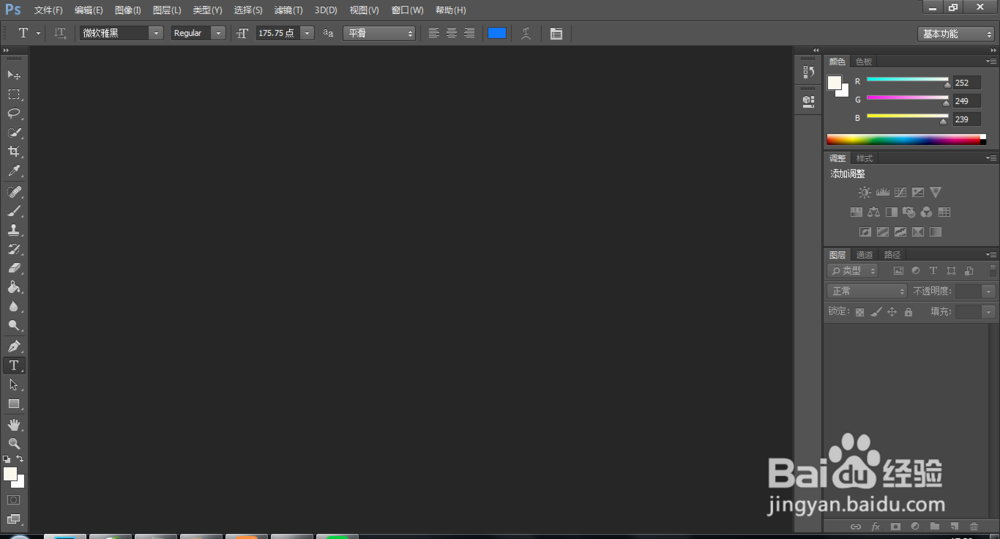1000x539 pixels.
Task: Left align text
Action: [434, 33]
